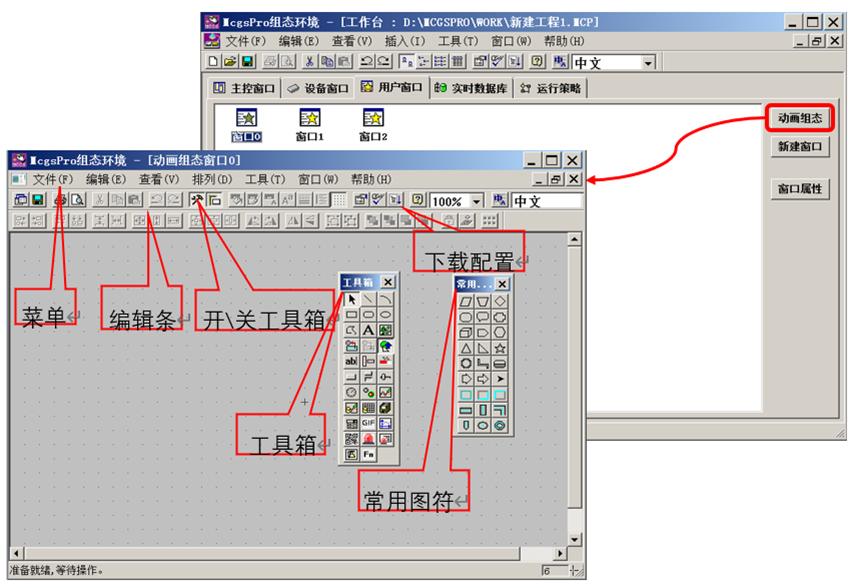This screenshot has height=588, width=865.
Task: Click the horizontal scrollbar right arrow
Action: pyautogui.click(x=560, y=553)
